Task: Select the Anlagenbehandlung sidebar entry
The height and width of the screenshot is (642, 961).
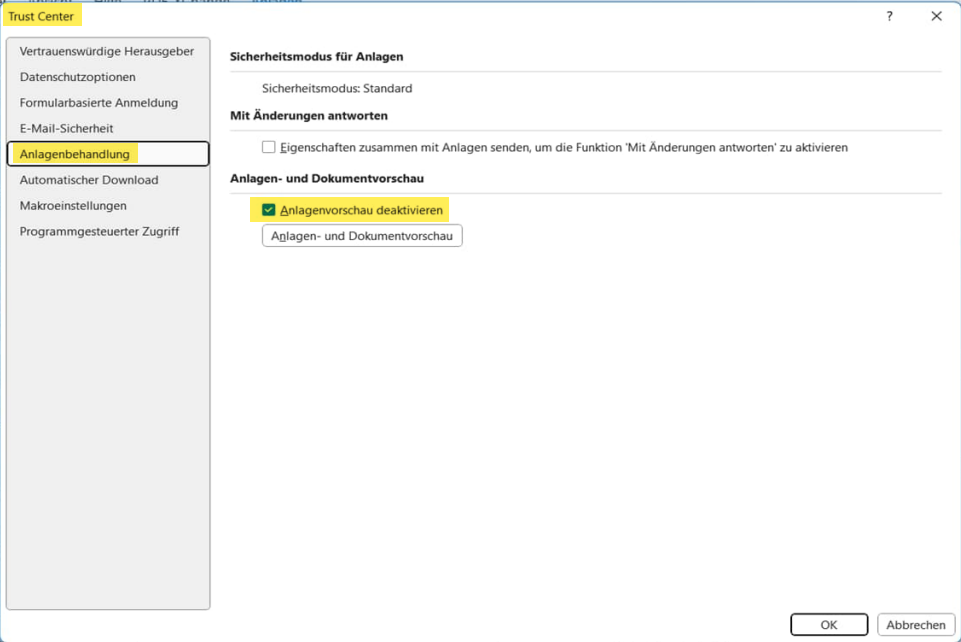Action: [x=75, y=154]
